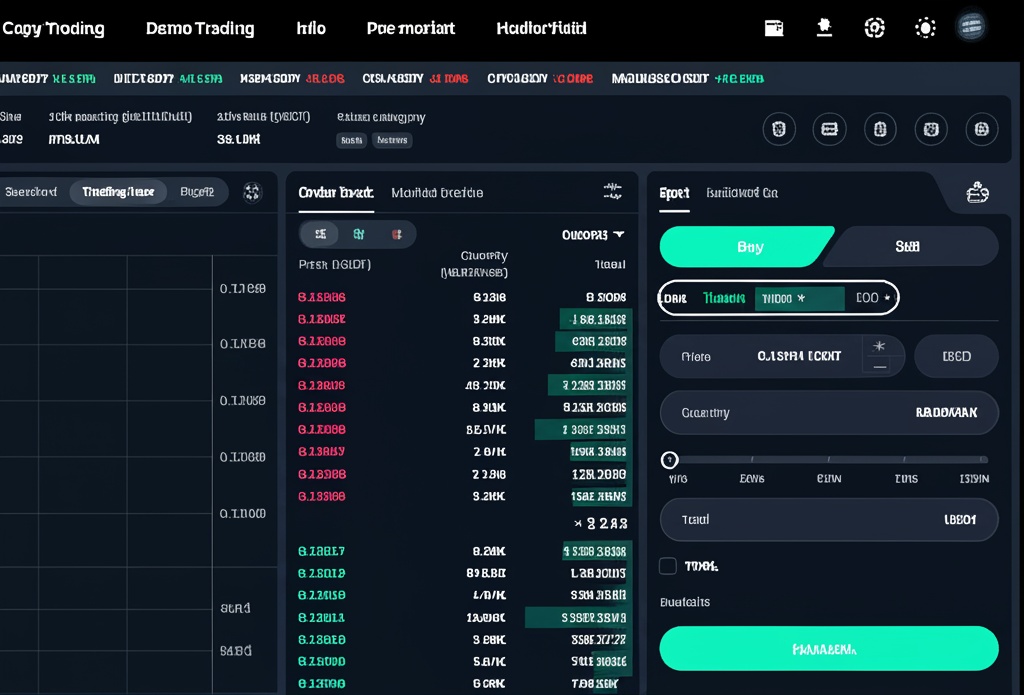Screen dimensions: 1024x695
Task: Click the shield-shaped circular icon in pair info bar
Action: pos(778,129)
